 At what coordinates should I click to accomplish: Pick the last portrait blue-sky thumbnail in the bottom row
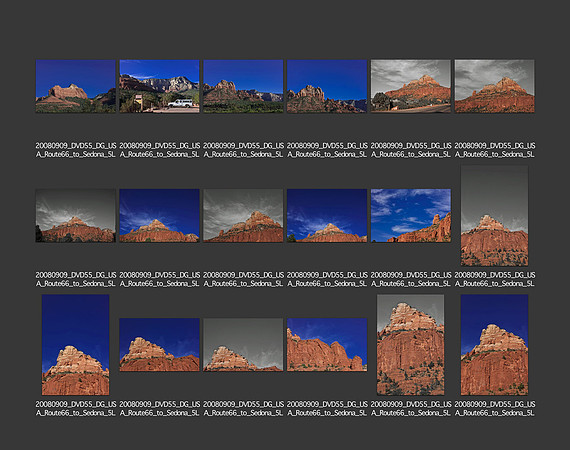click(x=494, y=345)
